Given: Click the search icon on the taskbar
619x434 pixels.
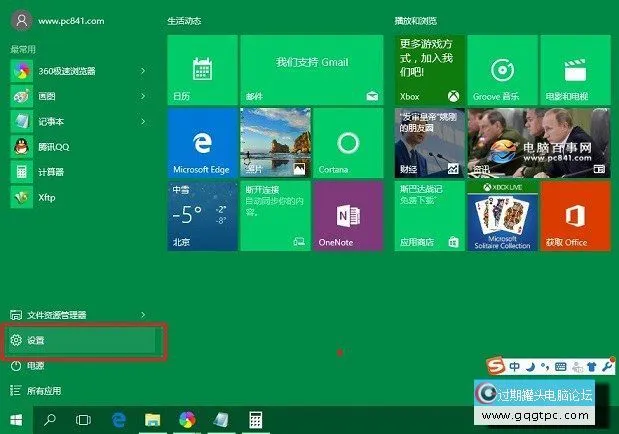Looking at the screenshot, I should pos(50,419).
